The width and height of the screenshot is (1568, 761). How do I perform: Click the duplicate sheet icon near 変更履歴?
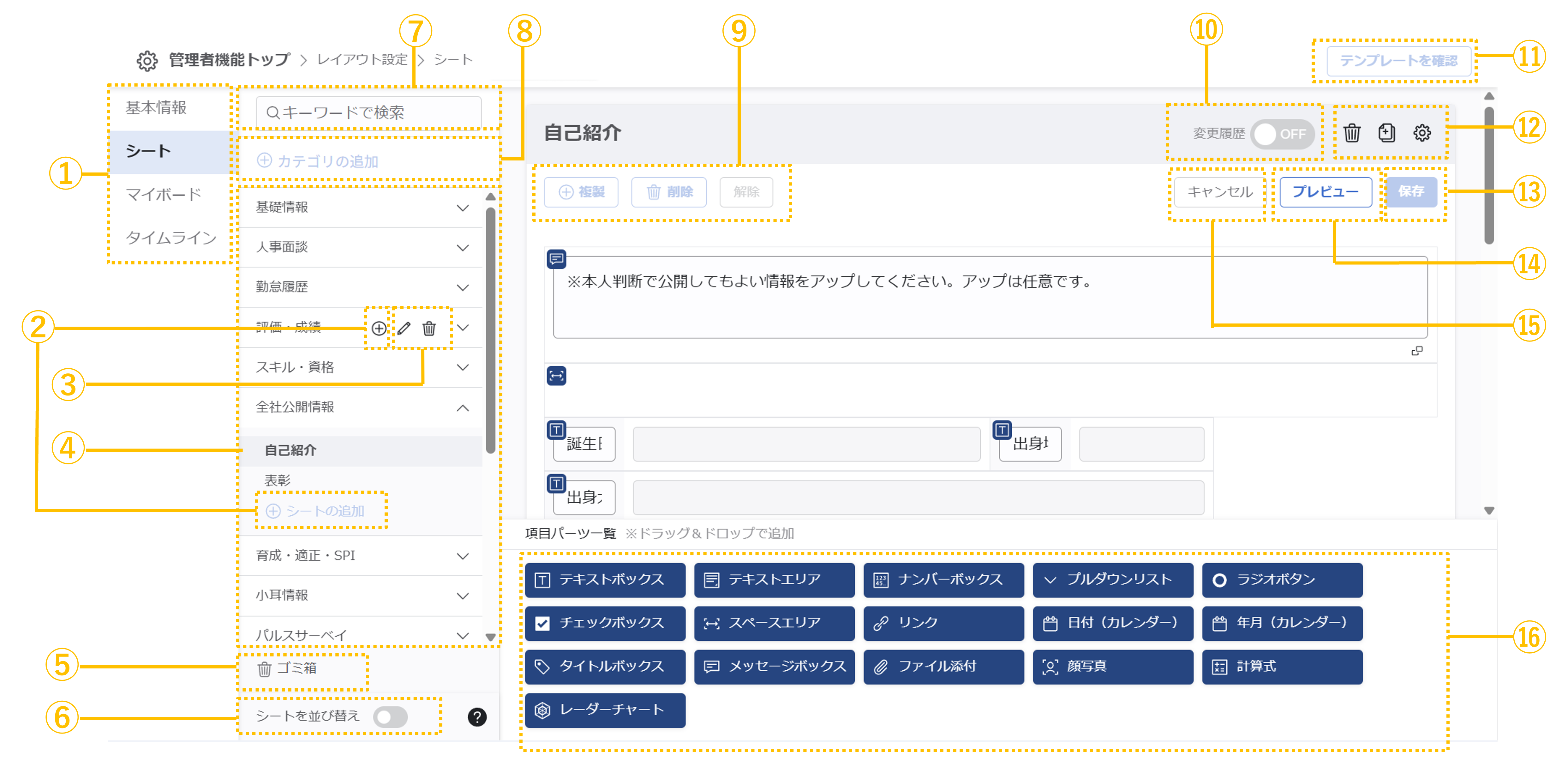point(1387,133)
